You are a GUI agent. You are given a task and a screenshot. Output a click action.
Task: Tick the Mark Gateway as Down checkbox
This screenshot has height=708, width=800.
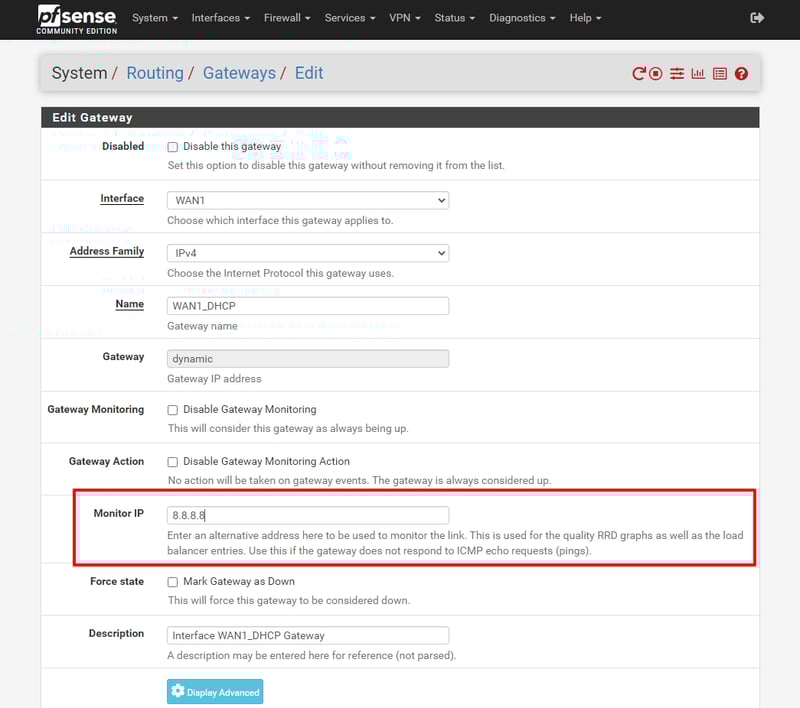(173, 582)
